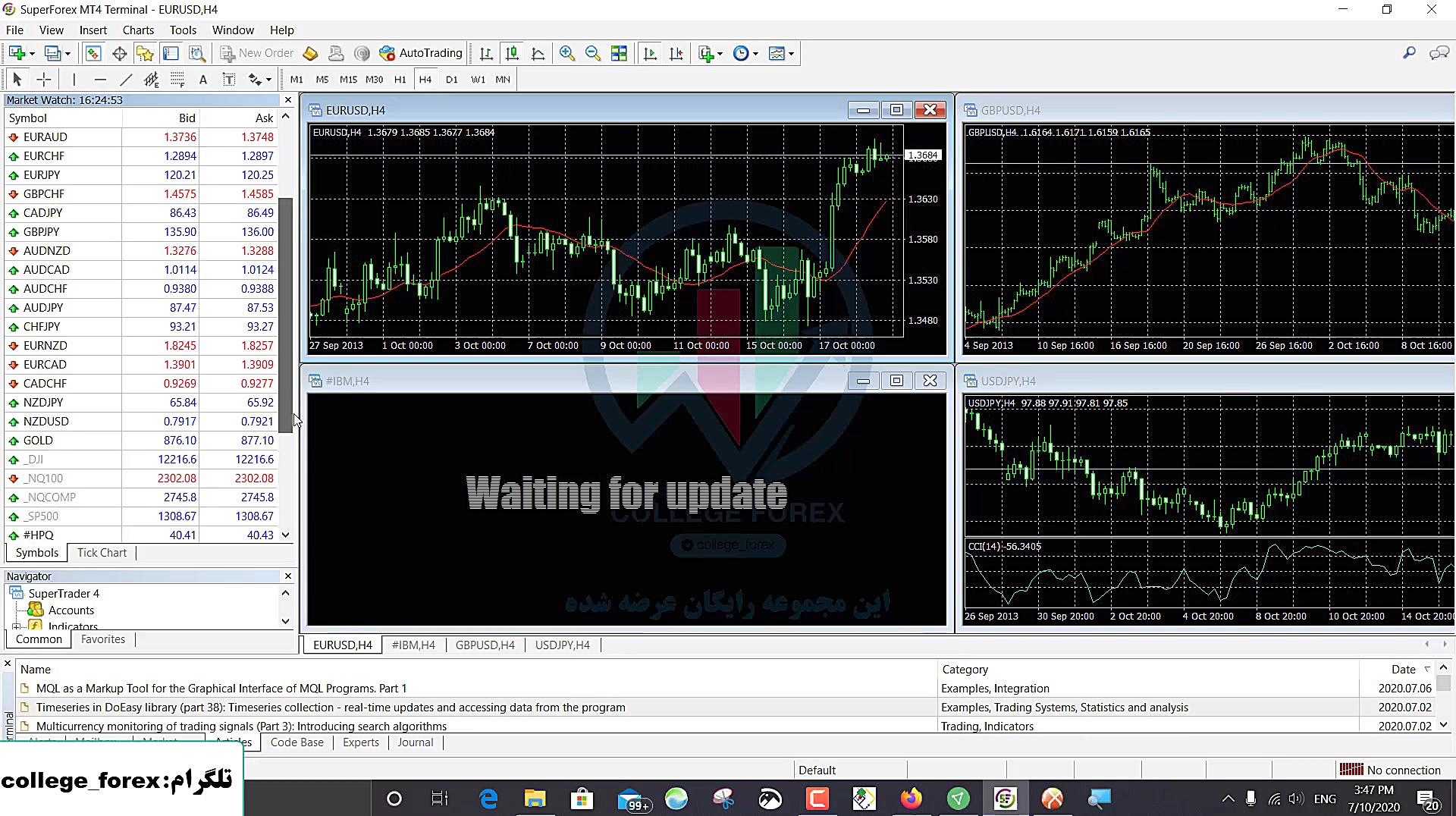Zoom in on the chart
The image size is (1456, 816).
pos(566,53)
